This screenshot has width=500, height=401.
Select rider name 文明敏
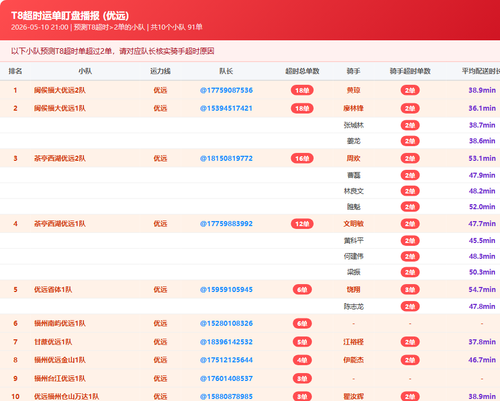pos(354,224)
